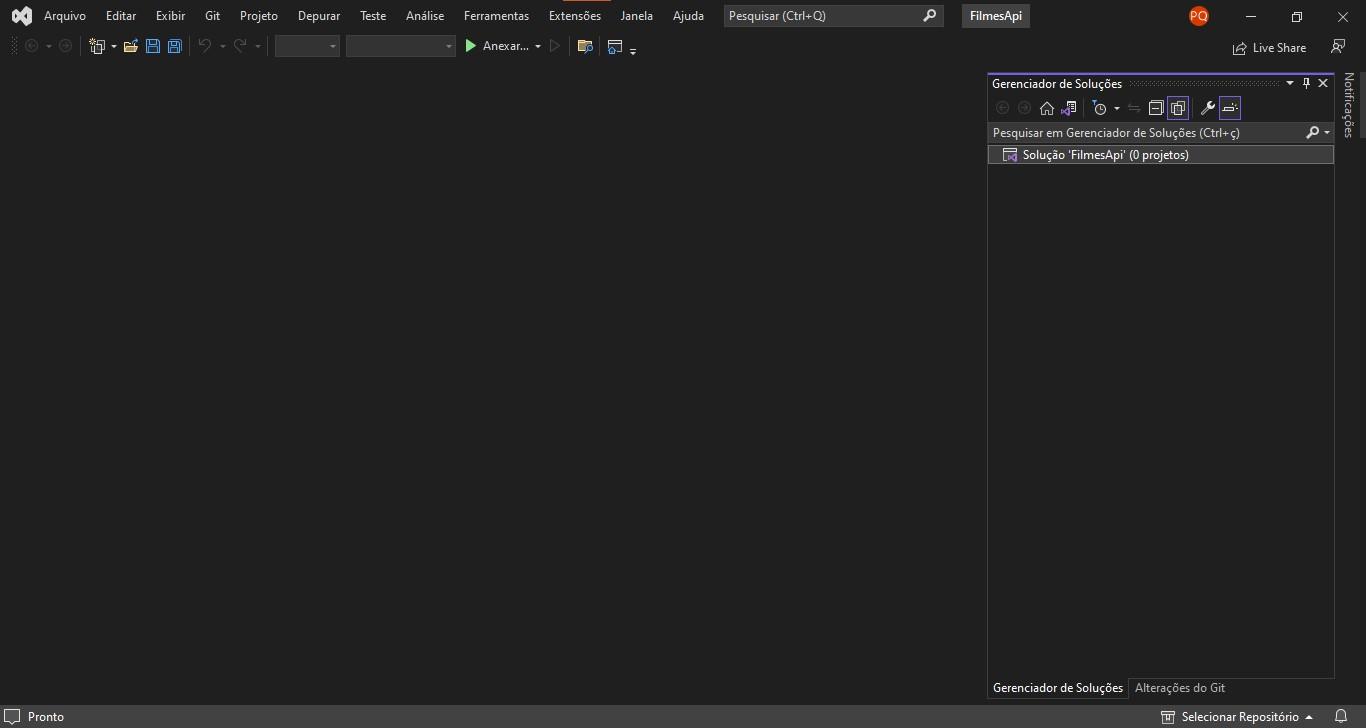
Task: Open the Ajuda menu
Action: 688,16
